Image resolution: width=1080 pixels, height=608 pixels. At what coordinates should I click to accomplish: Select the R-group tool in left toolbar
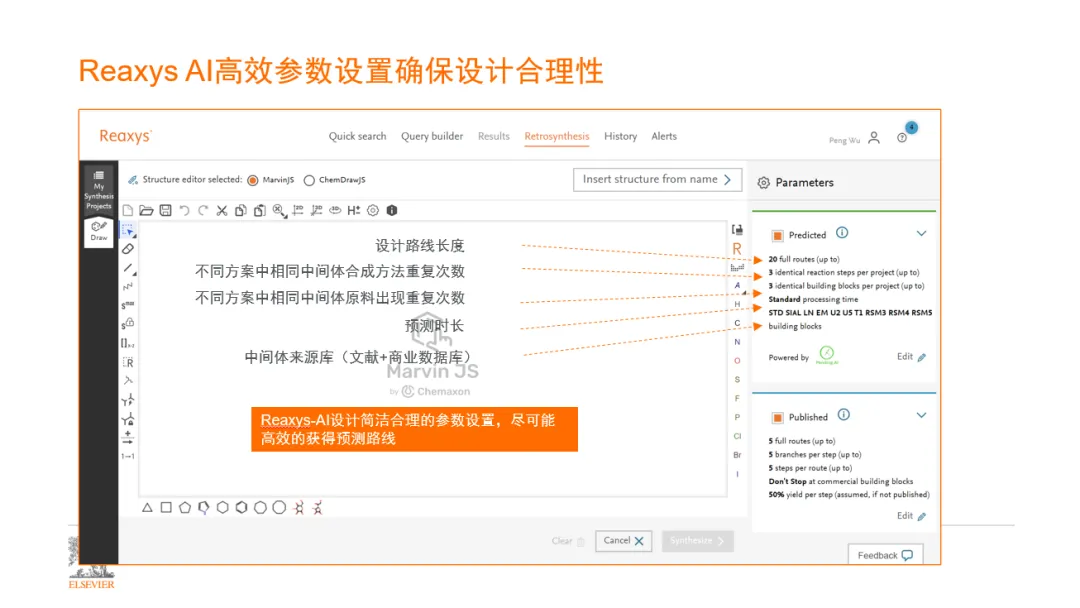point(128,362)
